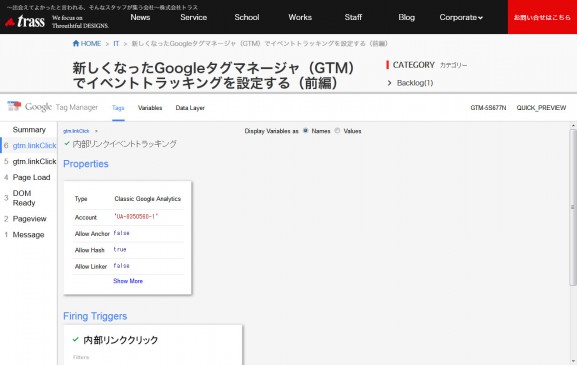
Task: Click the HOME house icon in breadcrumb
Action: pos(76,43)
